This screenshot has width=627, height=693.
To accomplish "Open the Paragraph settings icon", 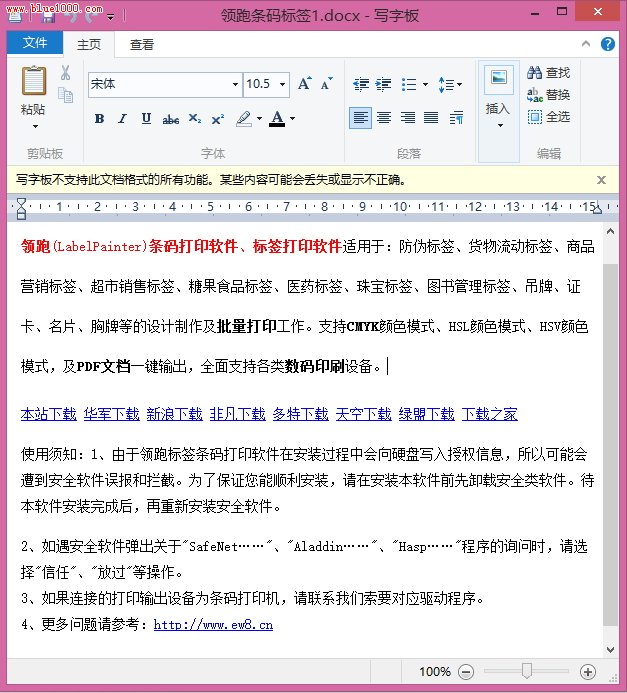I will click(456, 118).
